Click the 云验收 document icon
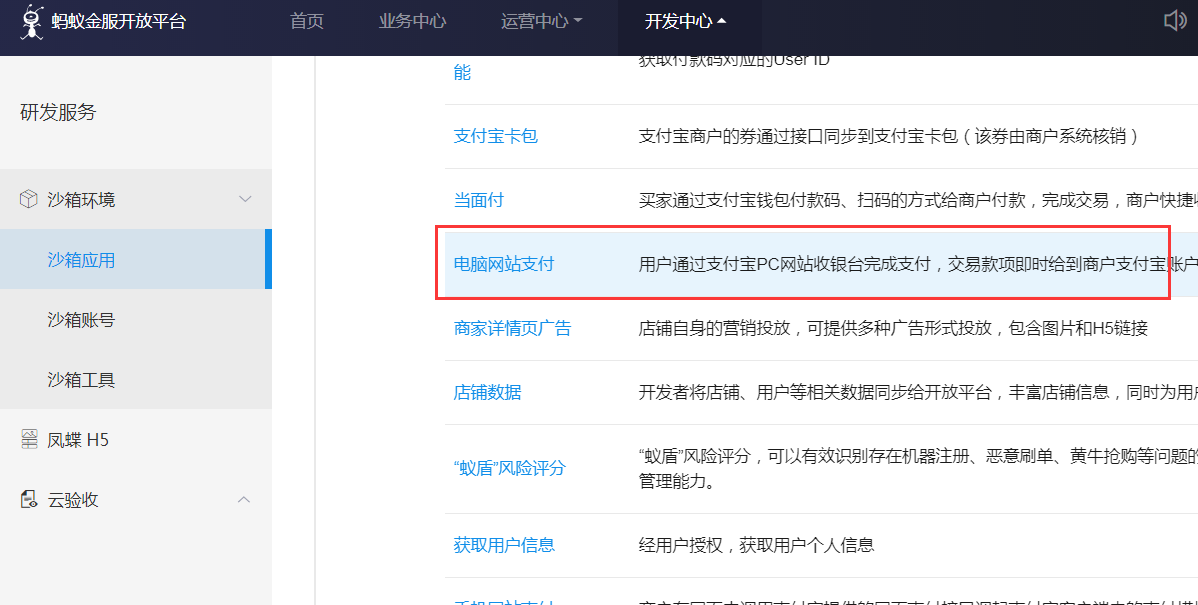Image resolution: width=1198 pixels, height=605 pixels. [x=29, y=500]
